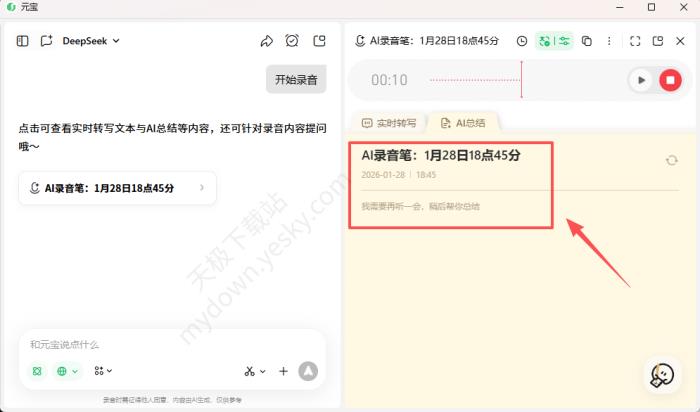This screenshot has width=700, height=412.
Task: Open the AI录音笔 recording card in chat
Action: [x=117, y=187]
